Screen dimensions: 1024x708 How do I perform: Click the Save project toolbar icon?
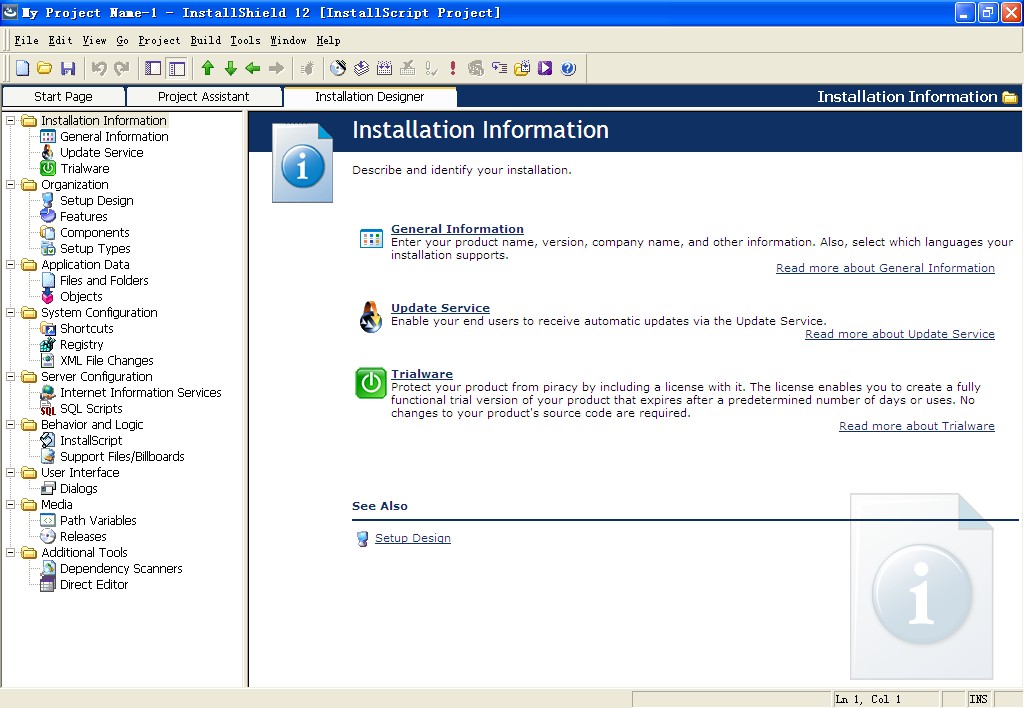68,68
